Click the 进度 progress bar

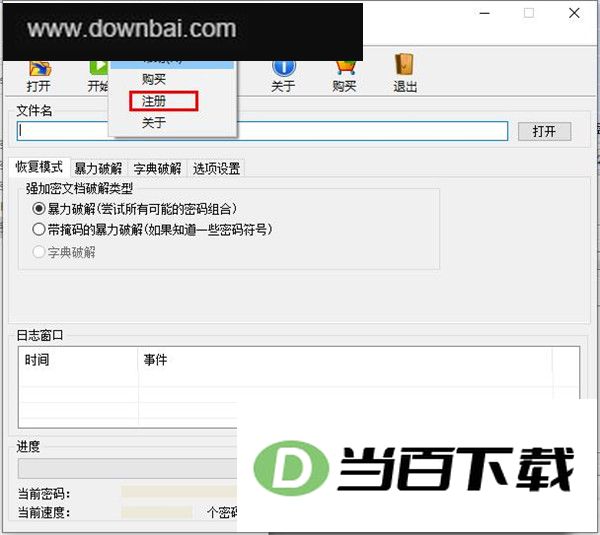(x=127, y=468)
